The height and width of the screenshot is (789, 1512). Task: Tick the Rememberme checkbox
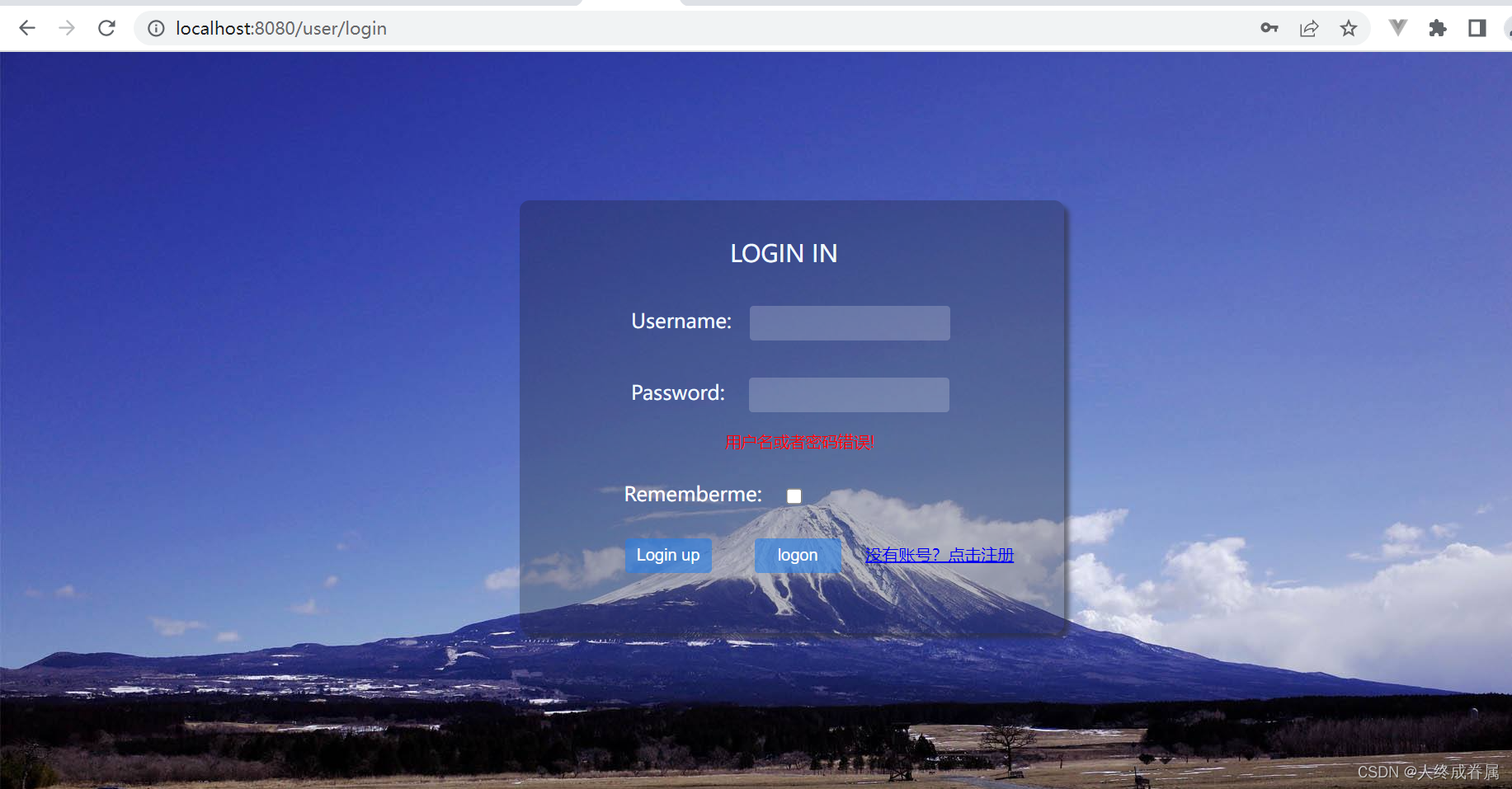click(794, 495)
